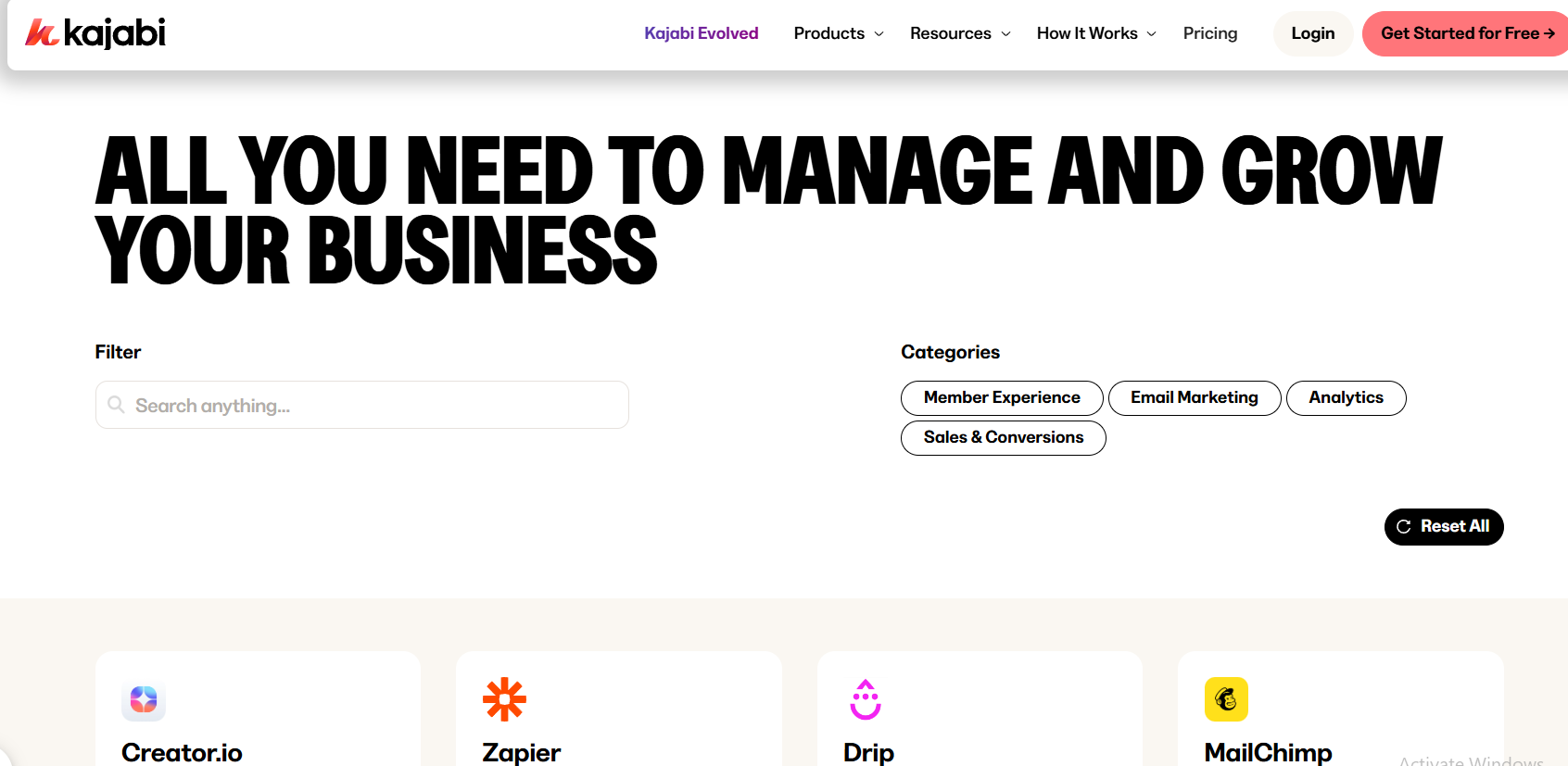Open the Kajabi Evolved page
Image resolution: width=1568 pixels, height=766 pixels.
click(701, 33)
